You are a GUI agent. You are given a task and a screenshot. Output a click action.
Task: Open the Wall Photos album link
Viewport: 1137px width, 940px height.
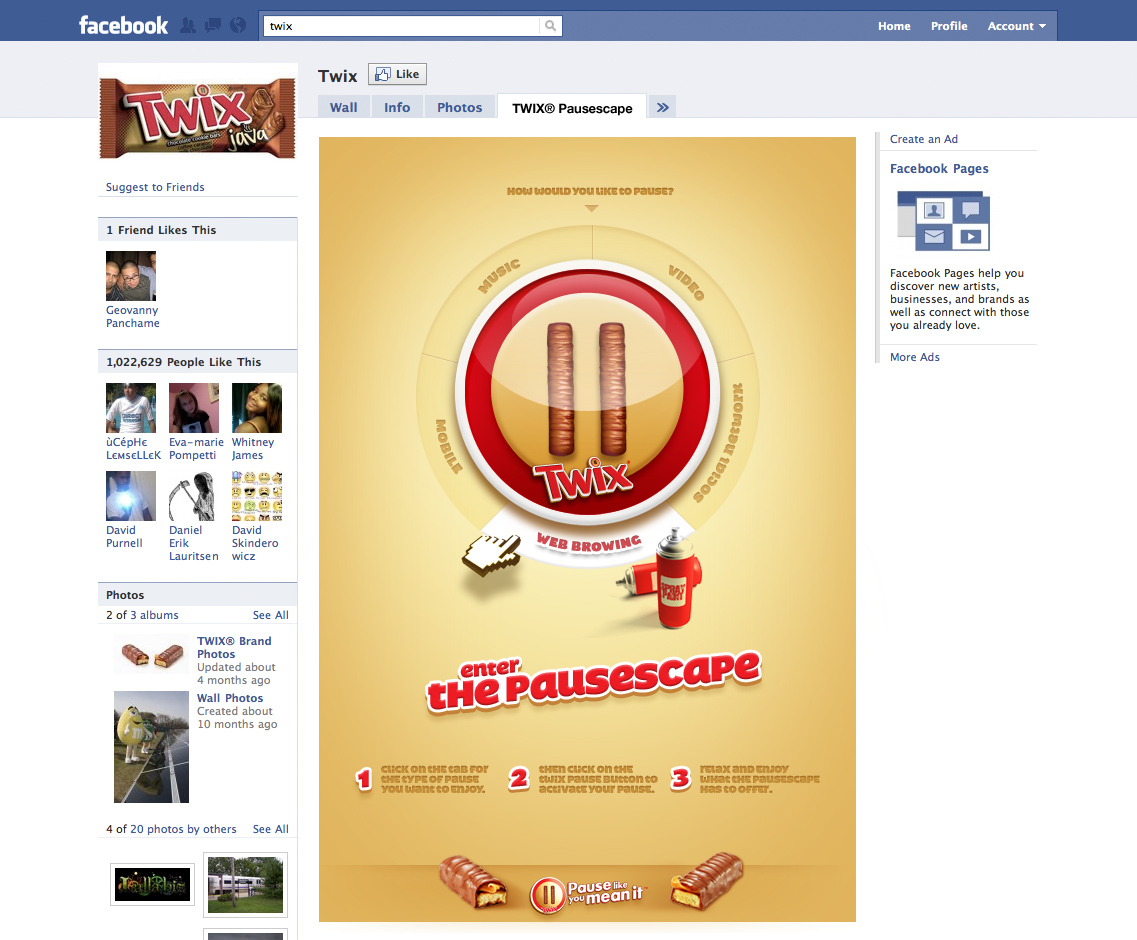tap(230, 698)
